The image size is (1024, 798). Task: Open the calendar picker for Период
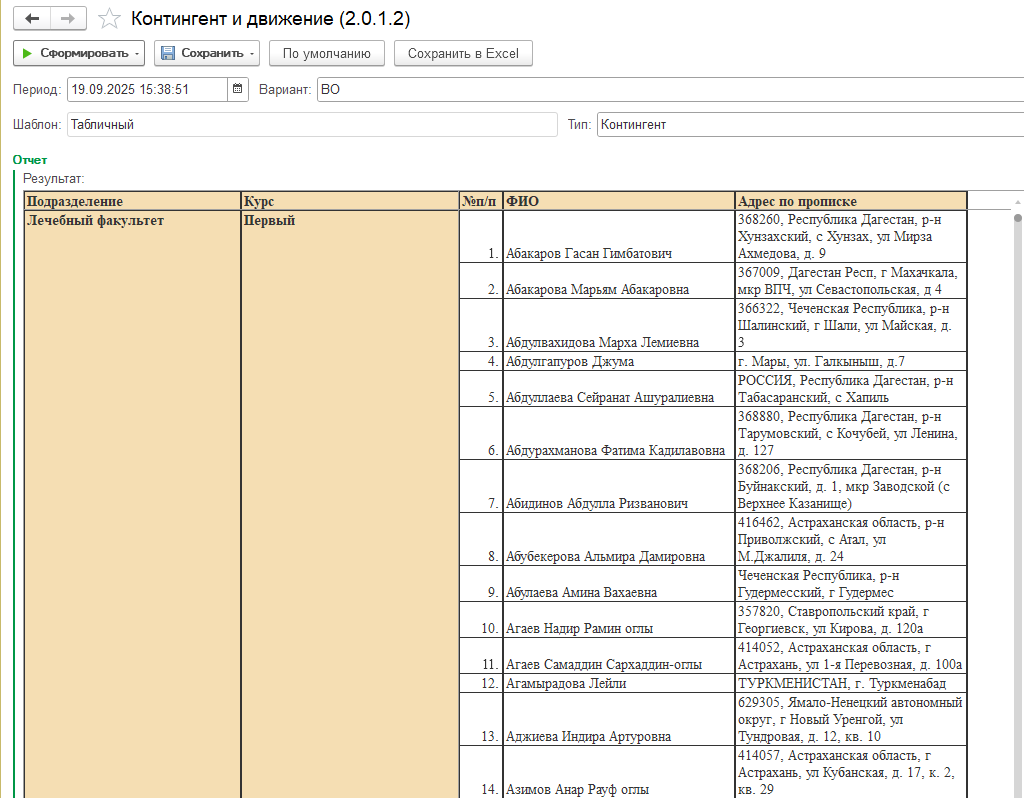[x=238, y=89]
